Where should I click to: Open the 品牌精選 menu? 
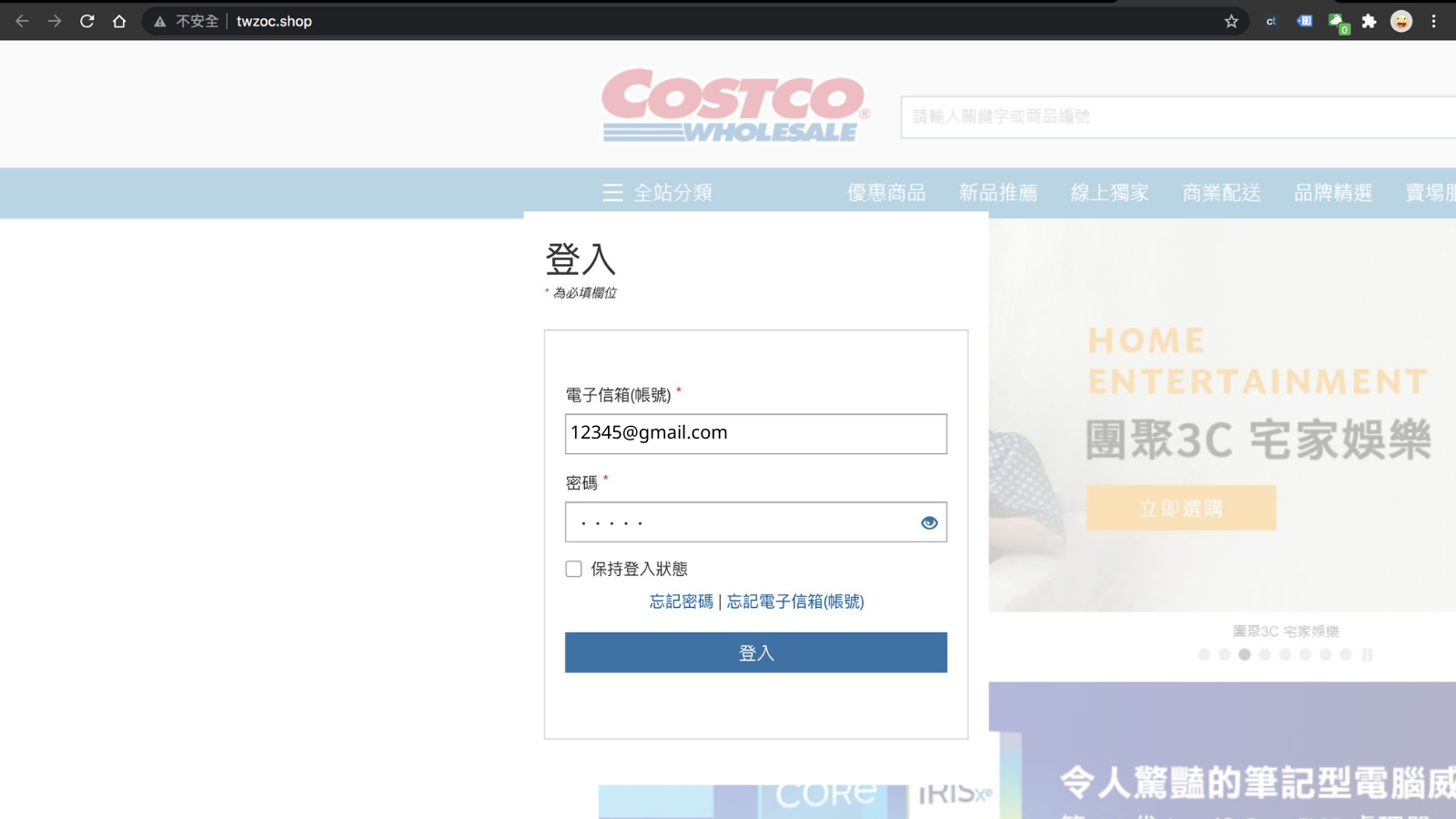click(x=1333, y=192)
